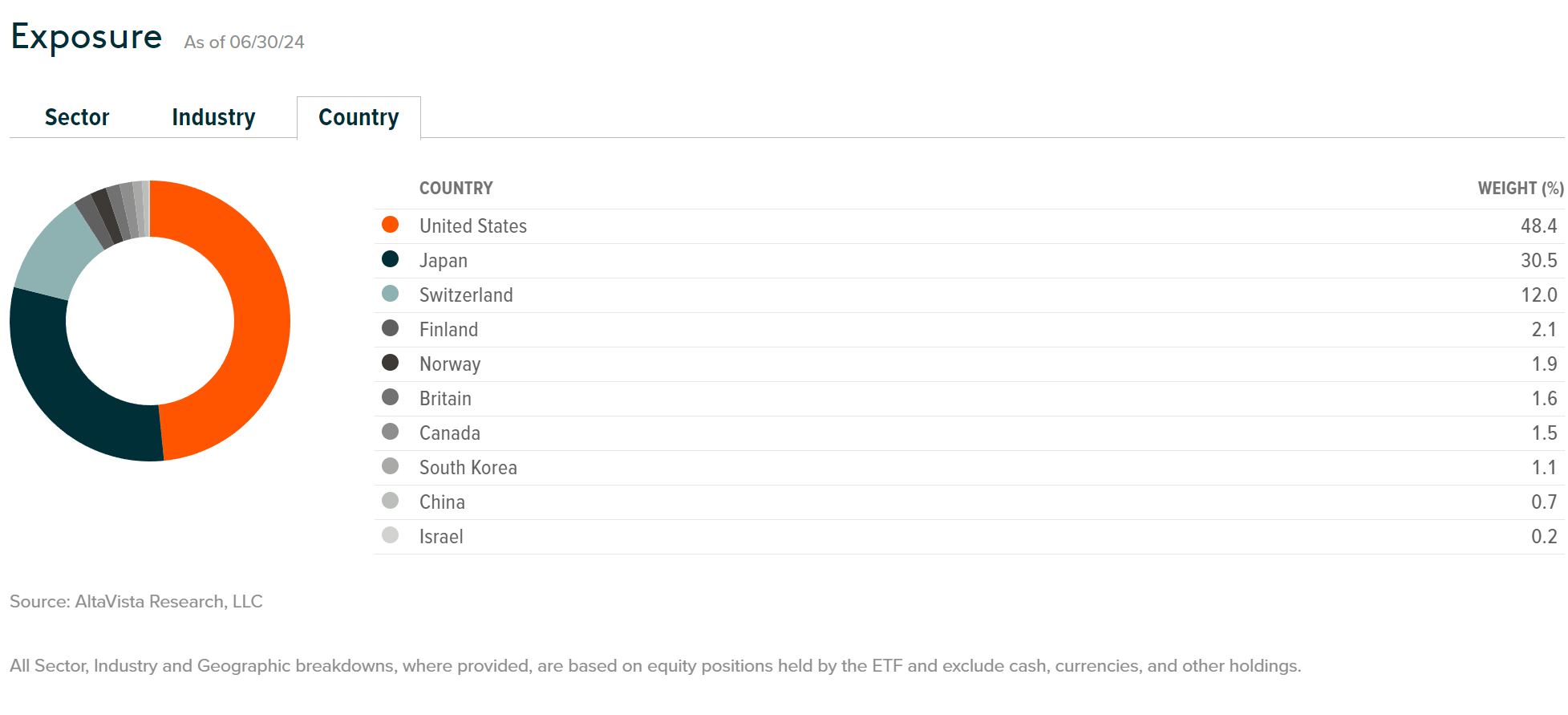
Task: Click the United States legend dot
Action: (392, 225)
